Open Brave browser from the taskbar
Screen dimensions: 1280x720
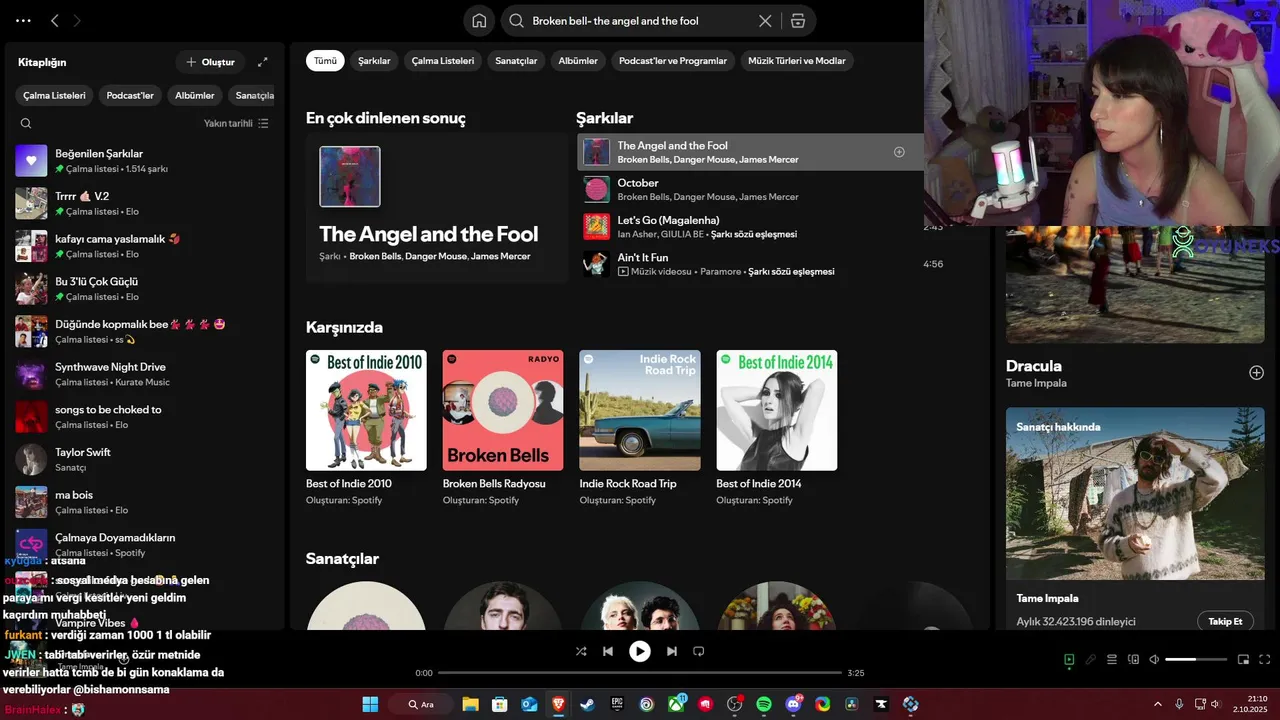(558, 704)
